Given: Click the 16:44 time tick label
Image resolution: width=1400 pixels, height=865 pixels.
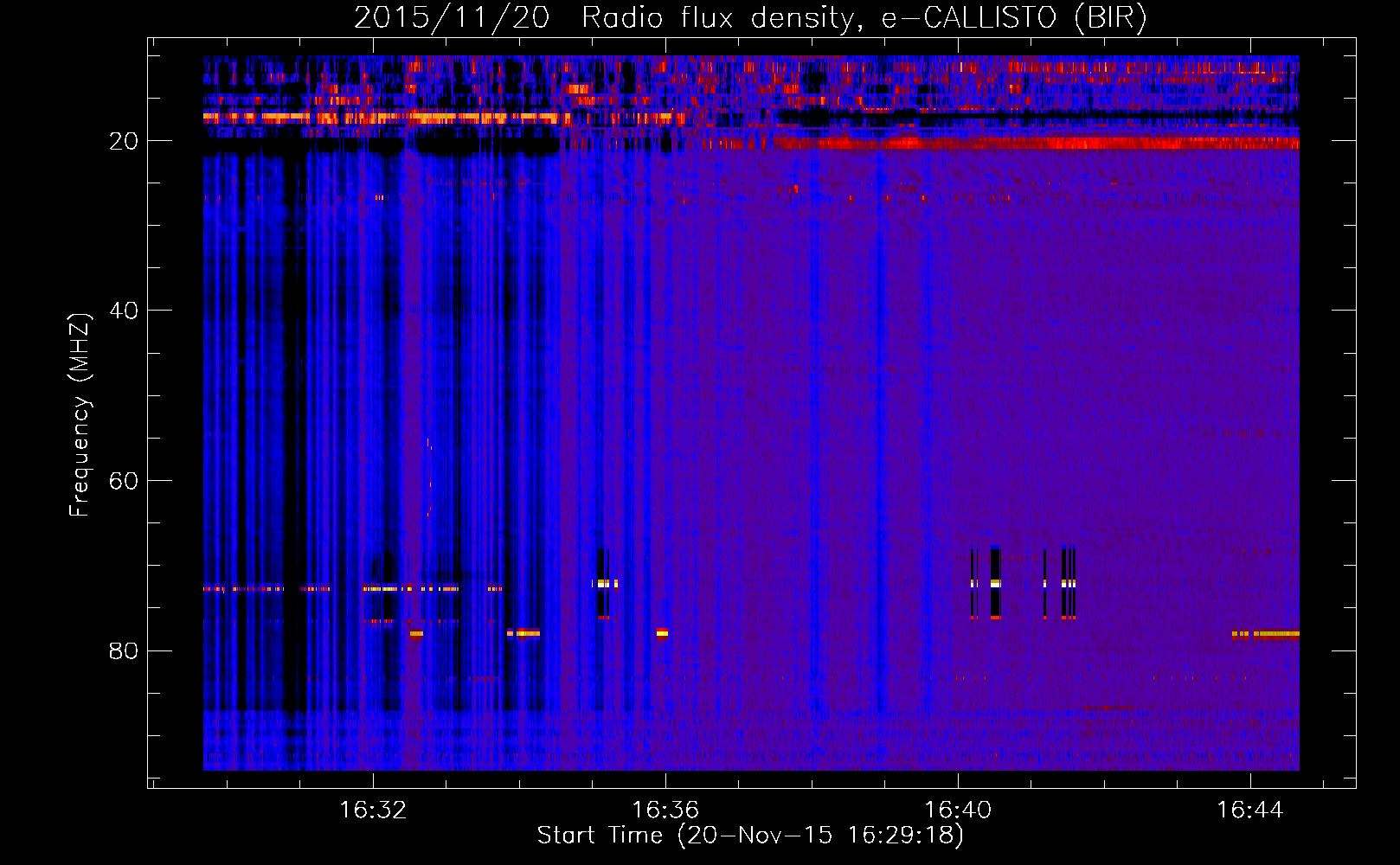Looking at the screenshot, I should click(1250, 811).
